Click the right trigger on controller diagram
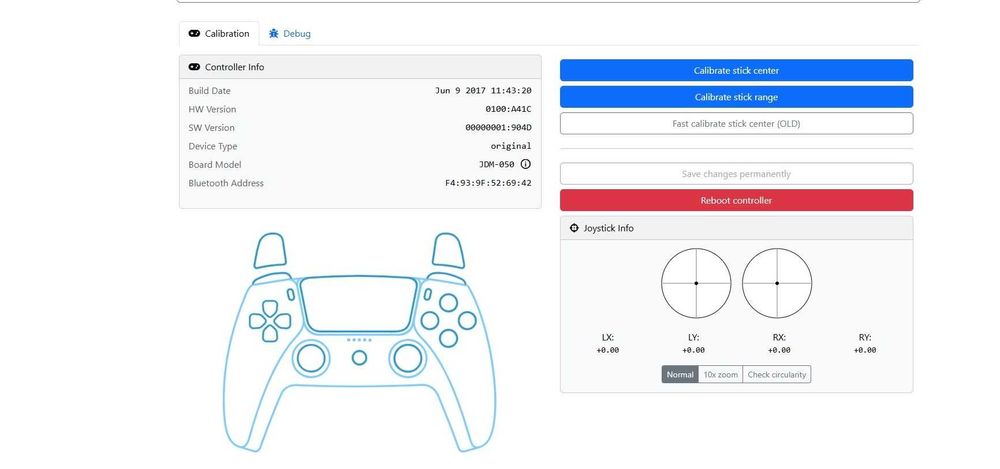Screen dimensions: 1000x469 [x=448, y=250]
